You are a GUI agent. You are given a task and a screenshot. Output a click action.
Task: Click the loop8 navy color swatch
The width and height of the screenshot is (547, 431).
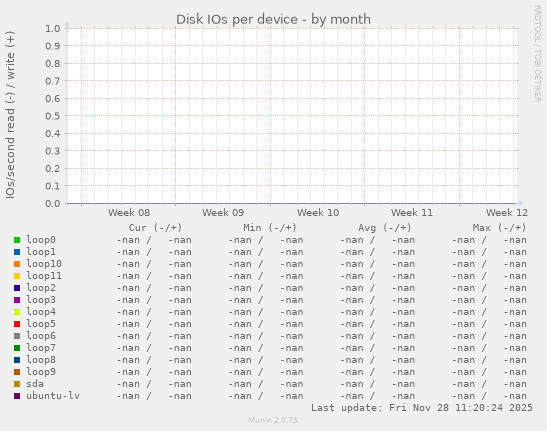click(17, 360)
